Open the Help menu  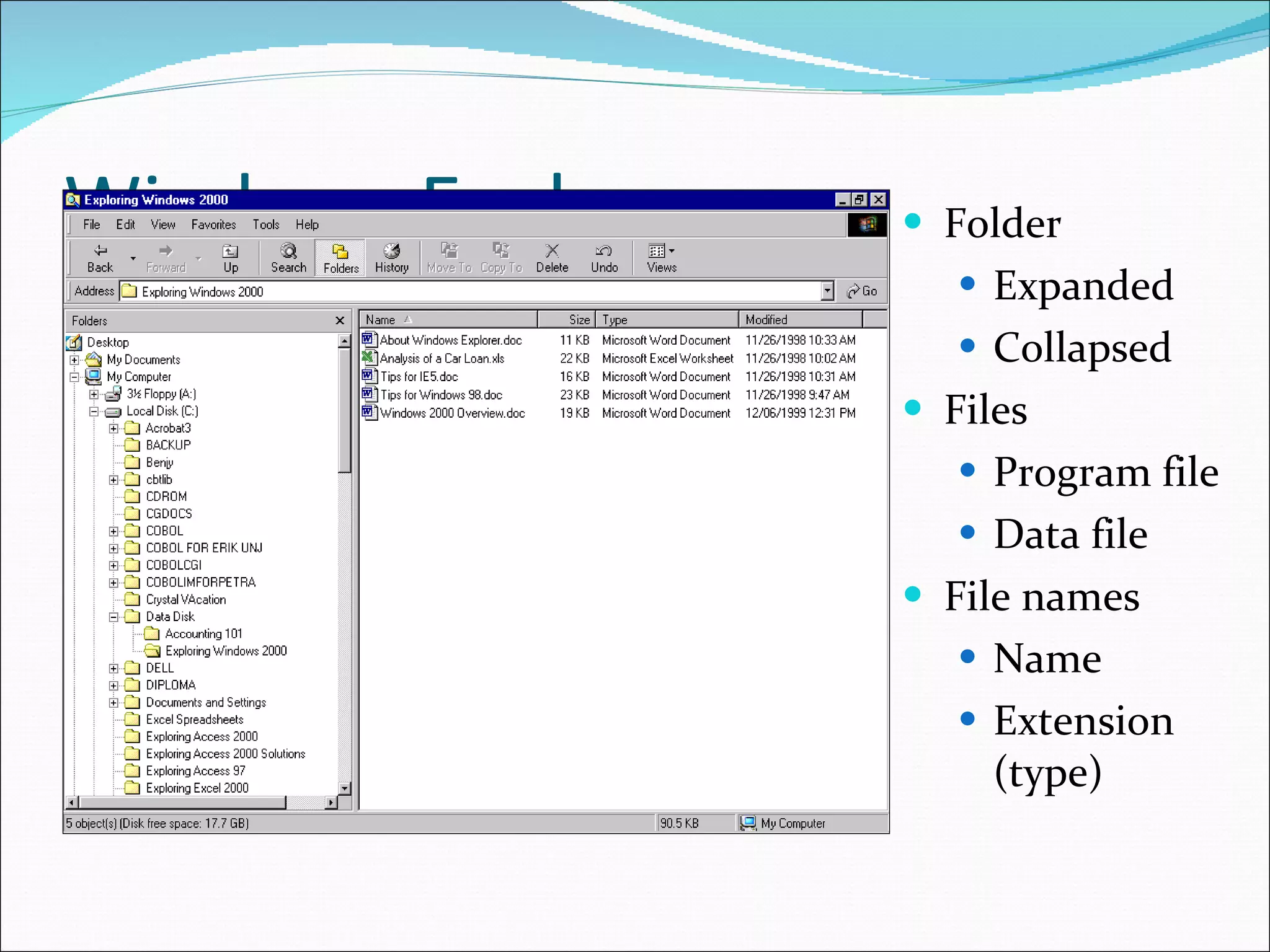307,224
